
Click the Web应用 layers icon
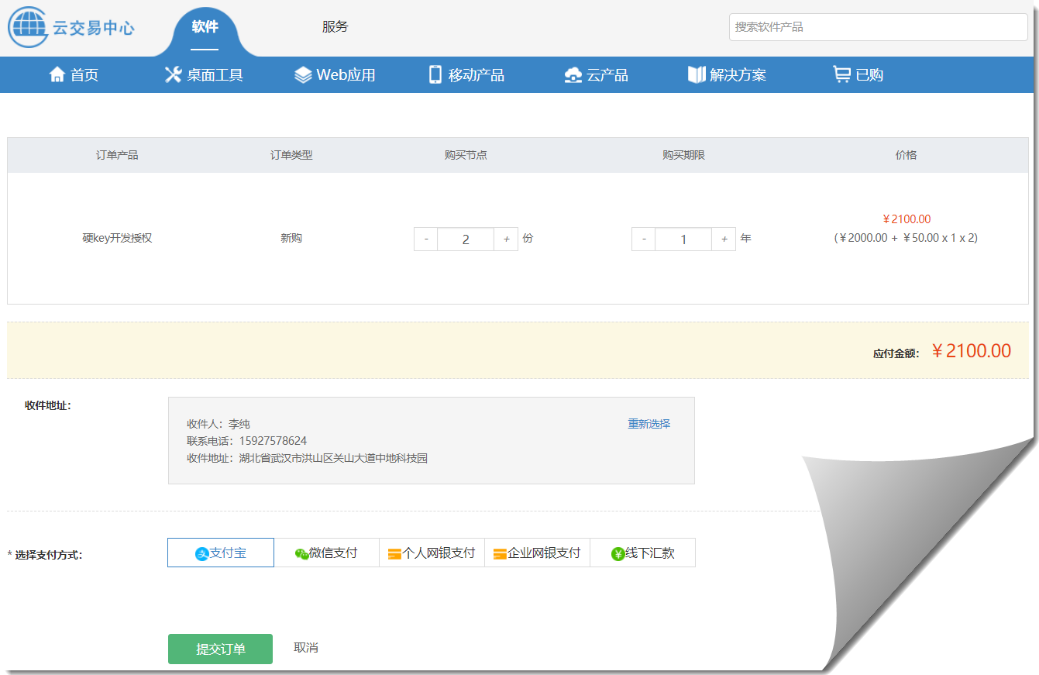303,75
